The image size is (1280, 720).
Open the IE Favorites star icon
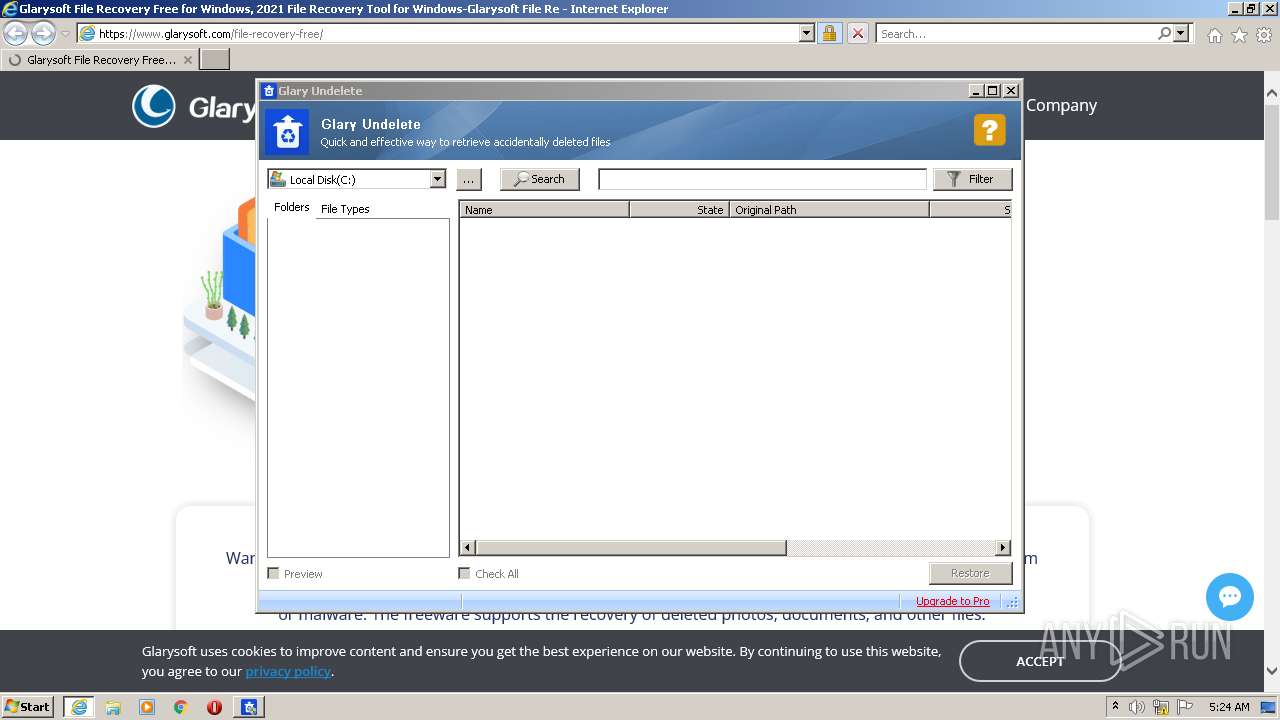(1239, 35)
